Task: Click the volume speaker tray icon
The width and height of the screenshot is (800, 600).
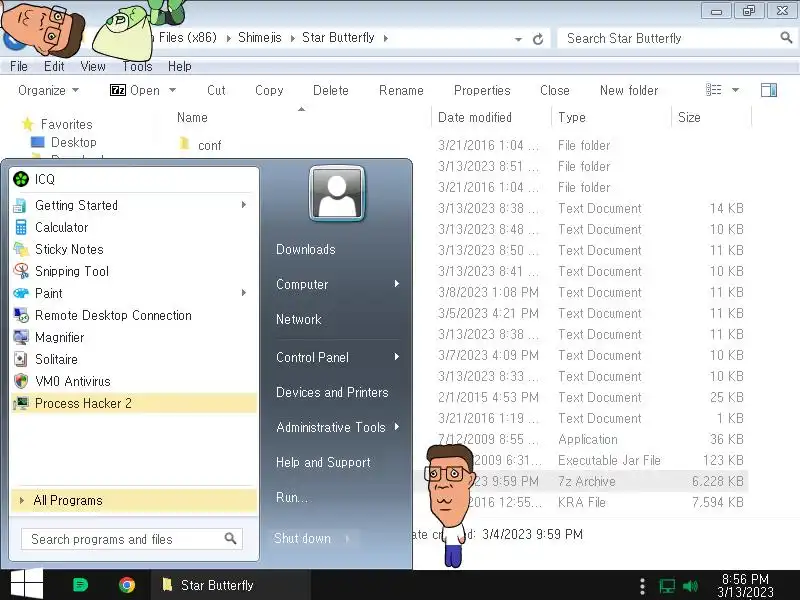Action: (x=690, y=586)
